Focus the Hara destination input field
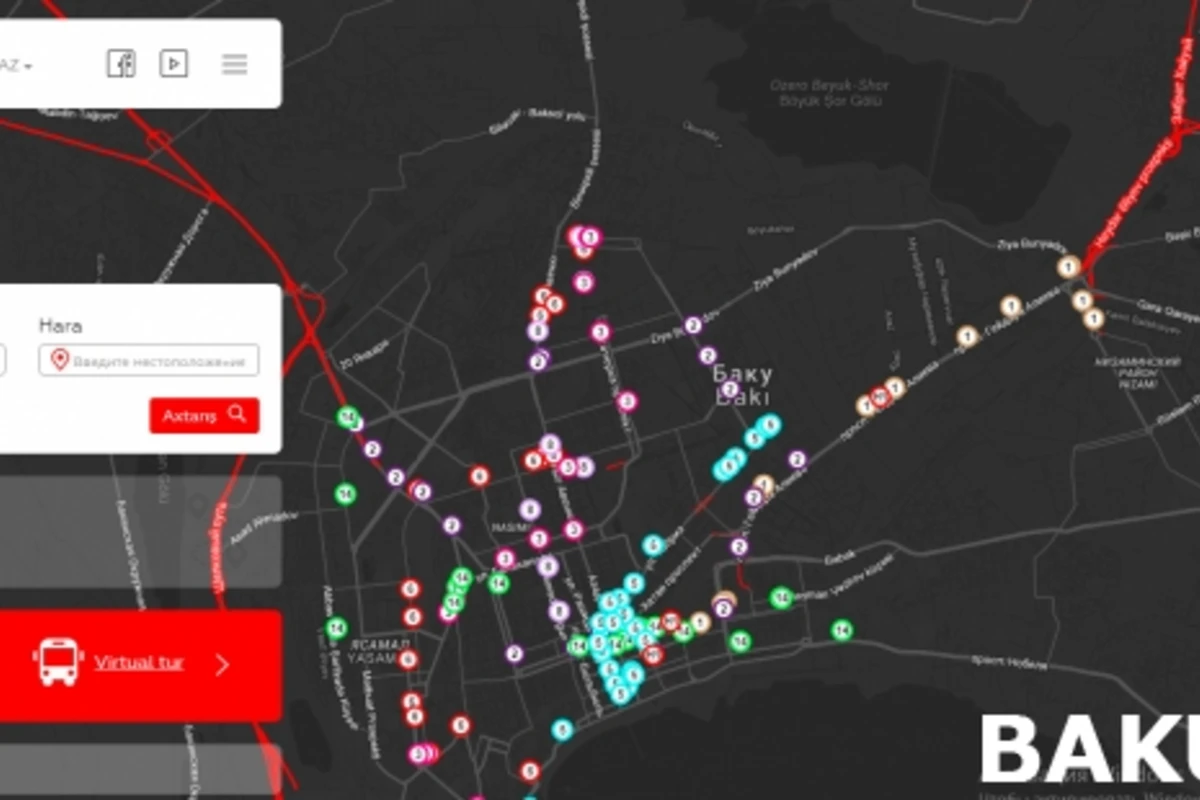 point(149,360)
